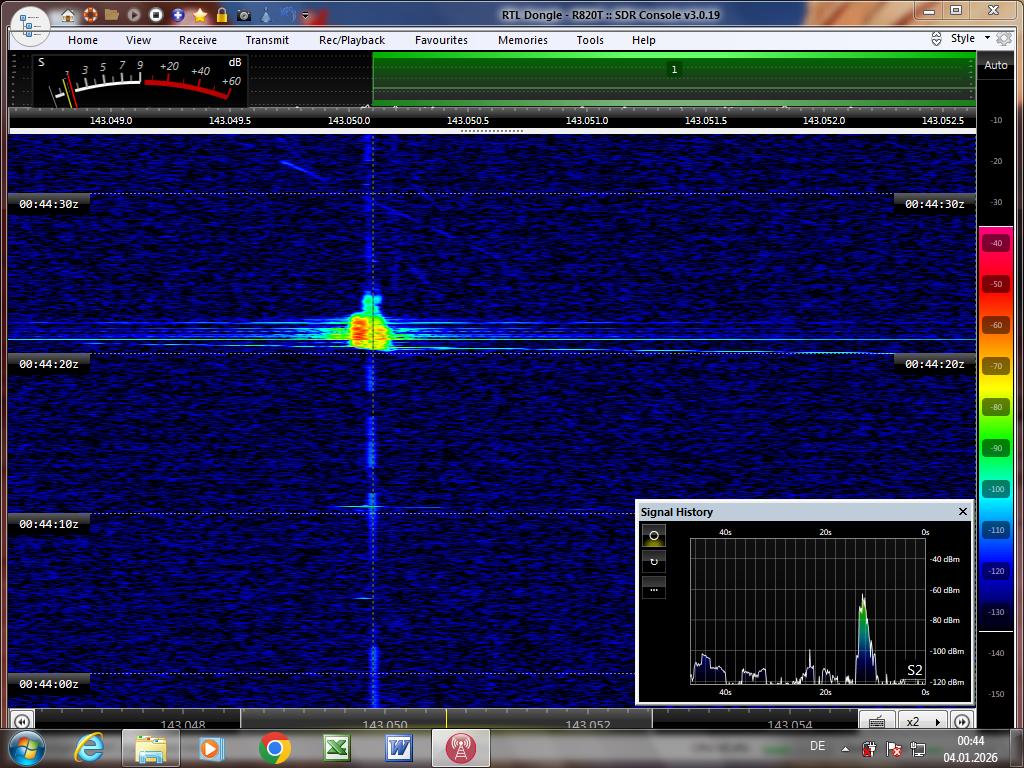Image resolution: width=1024 pixels, height=768 pixels.
Task: Click the blue flask icon in quick toolbar
Action: 266,14
